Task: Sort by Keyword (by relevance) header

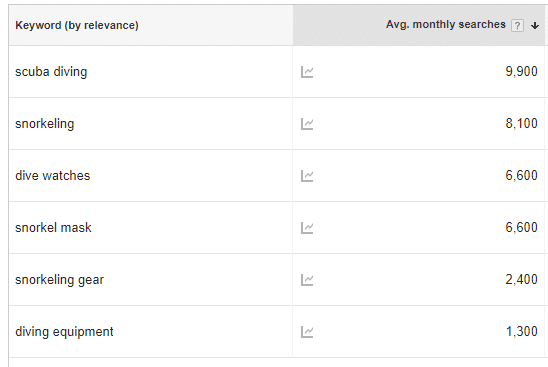Action: coord(77,25)
